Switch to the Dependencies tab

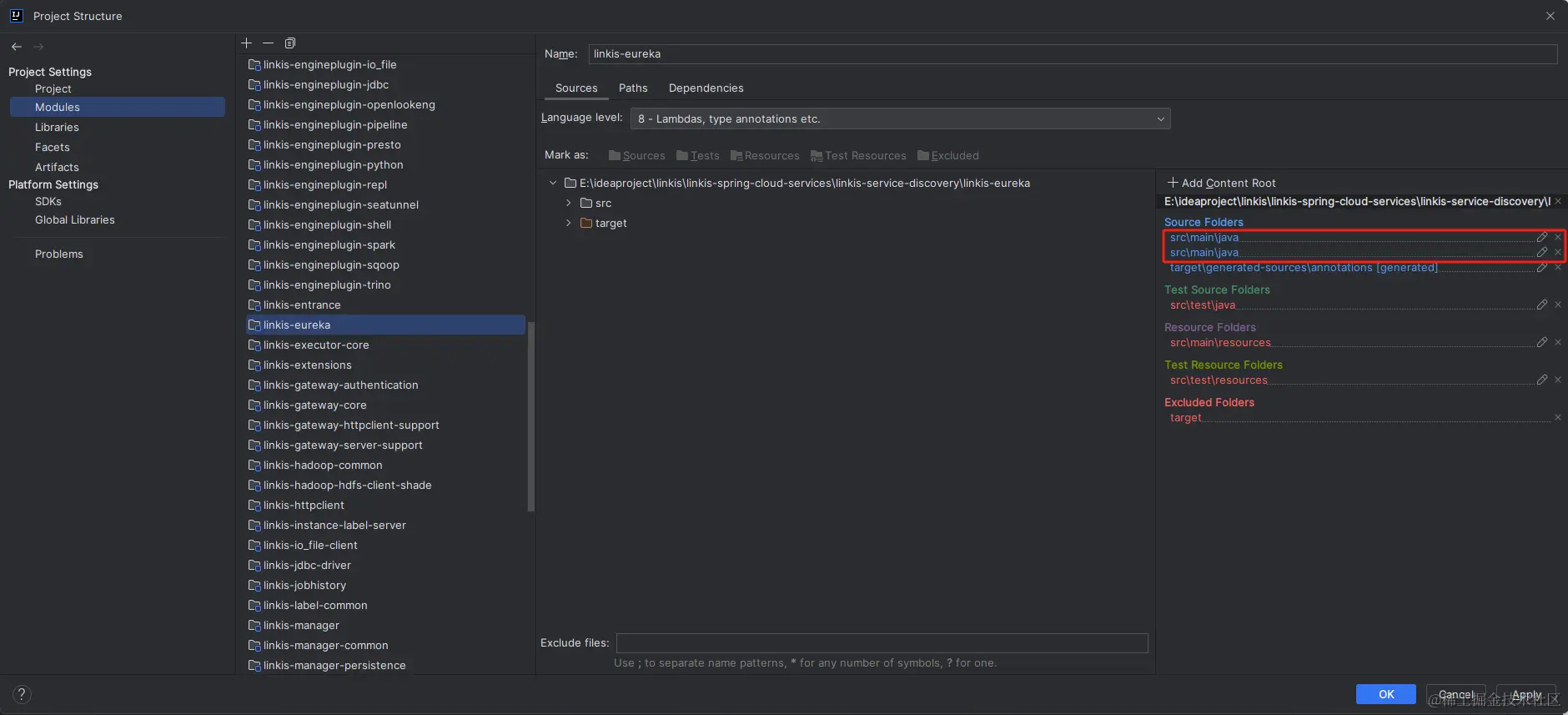(706, 88)
